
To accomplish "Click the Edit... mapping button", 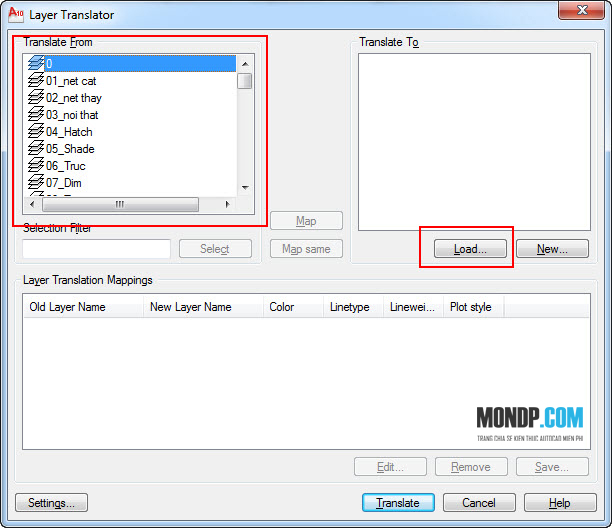I will tap(390, 467).
